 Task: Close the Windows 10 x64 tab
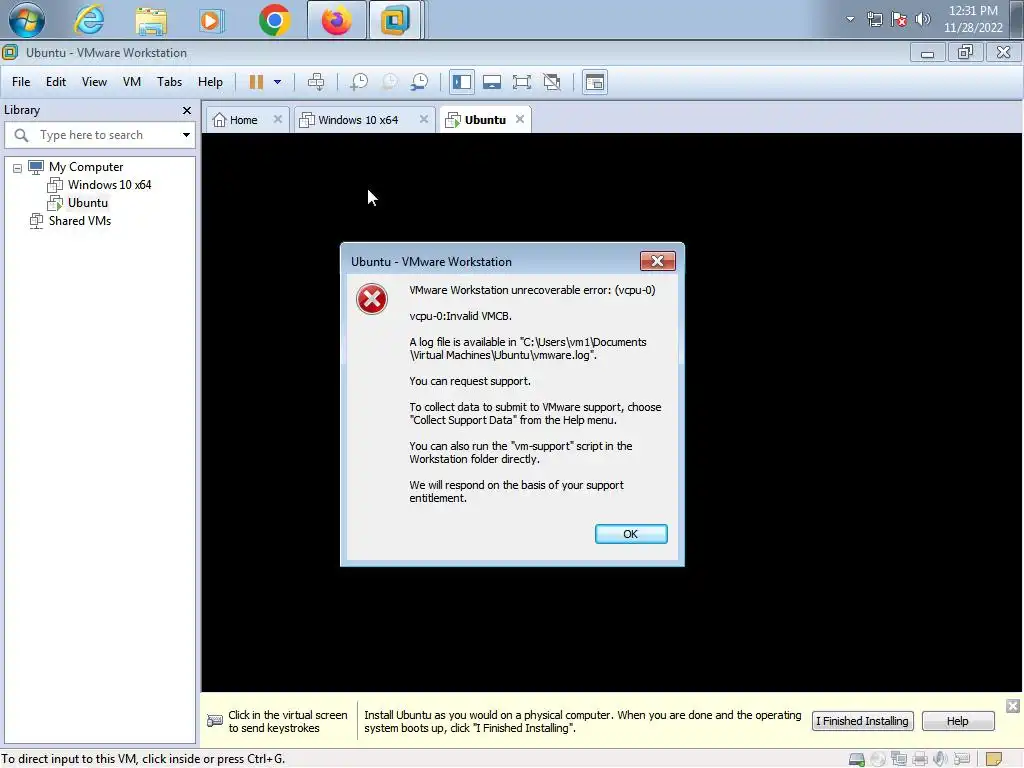(424, 120)
